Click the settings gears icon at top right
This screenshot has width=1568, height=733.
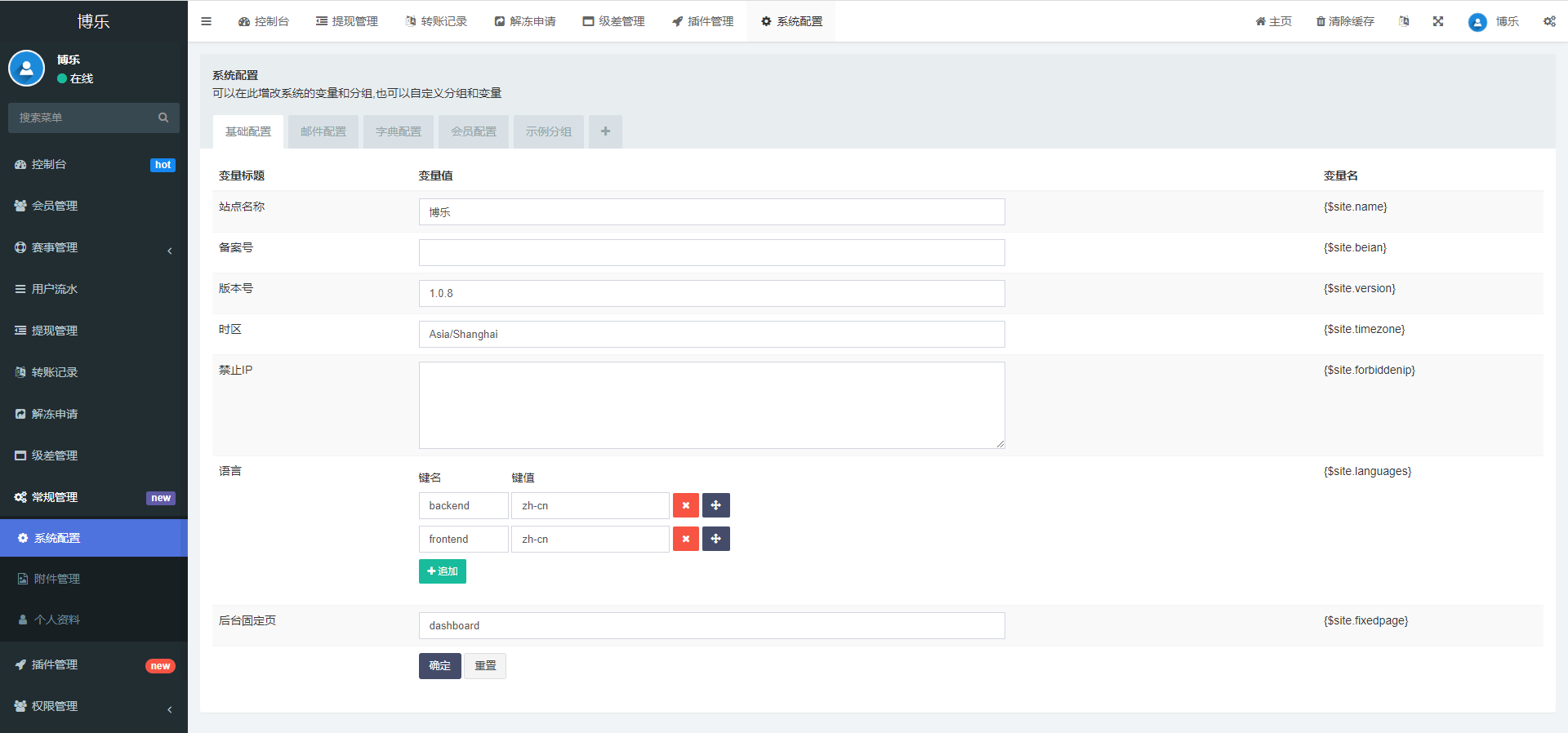coord(1549,21)
